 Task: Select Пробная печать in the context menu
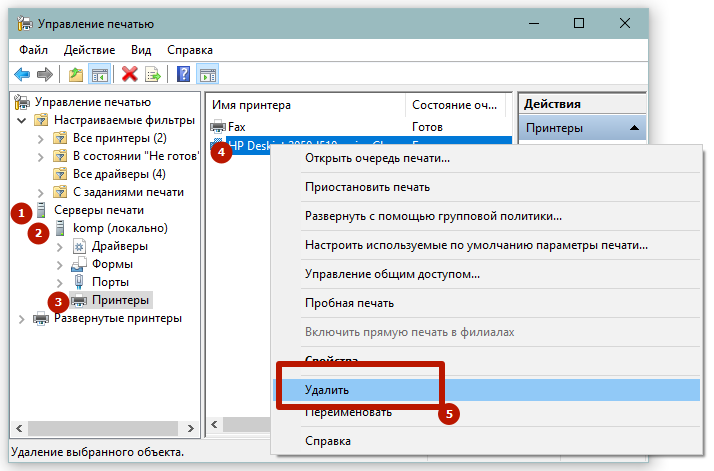pyautogui.click(x=349, y=303)
